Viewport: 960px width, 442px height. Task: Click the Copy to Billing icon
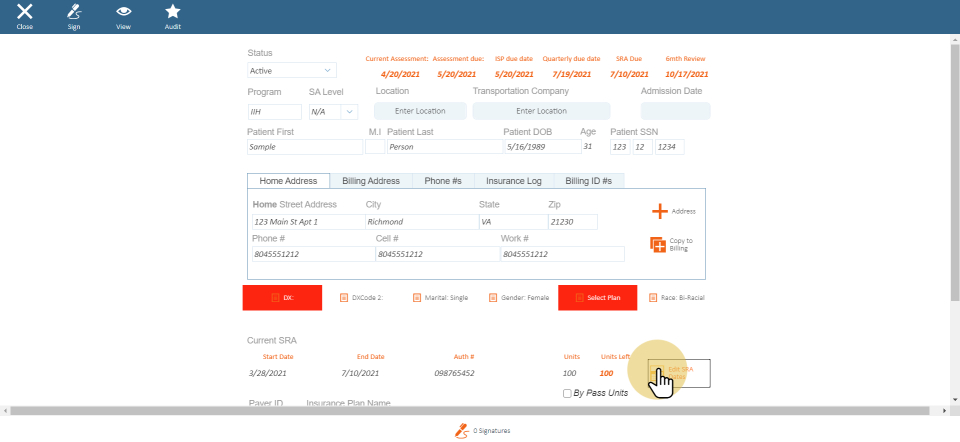click(x=658, y=244)
